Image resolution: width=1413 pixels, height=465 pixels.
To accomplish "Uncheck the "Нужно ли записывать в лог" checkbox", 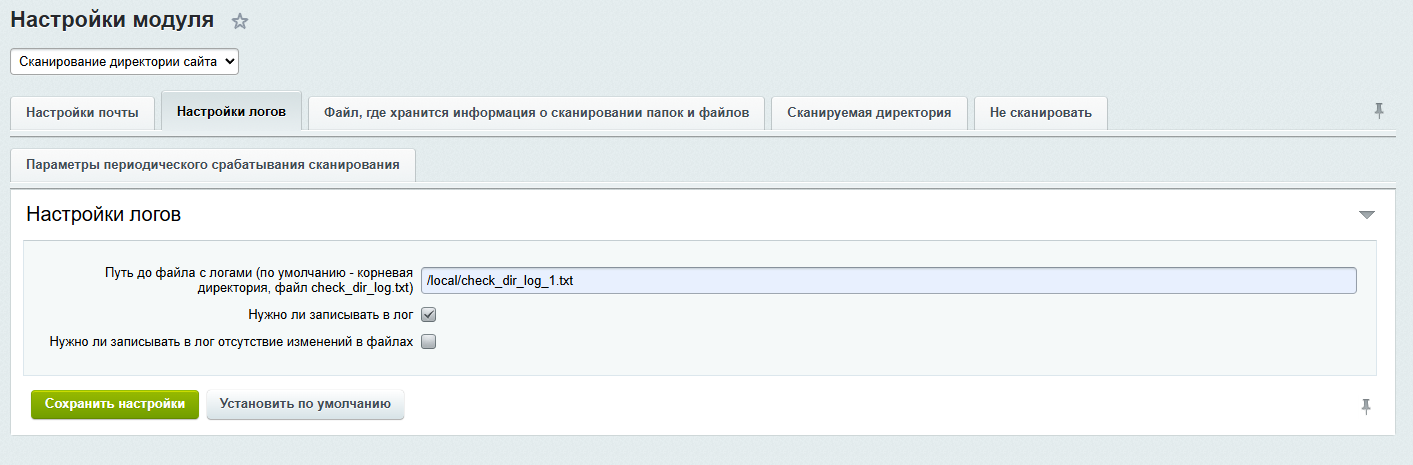I will [429, 315].
